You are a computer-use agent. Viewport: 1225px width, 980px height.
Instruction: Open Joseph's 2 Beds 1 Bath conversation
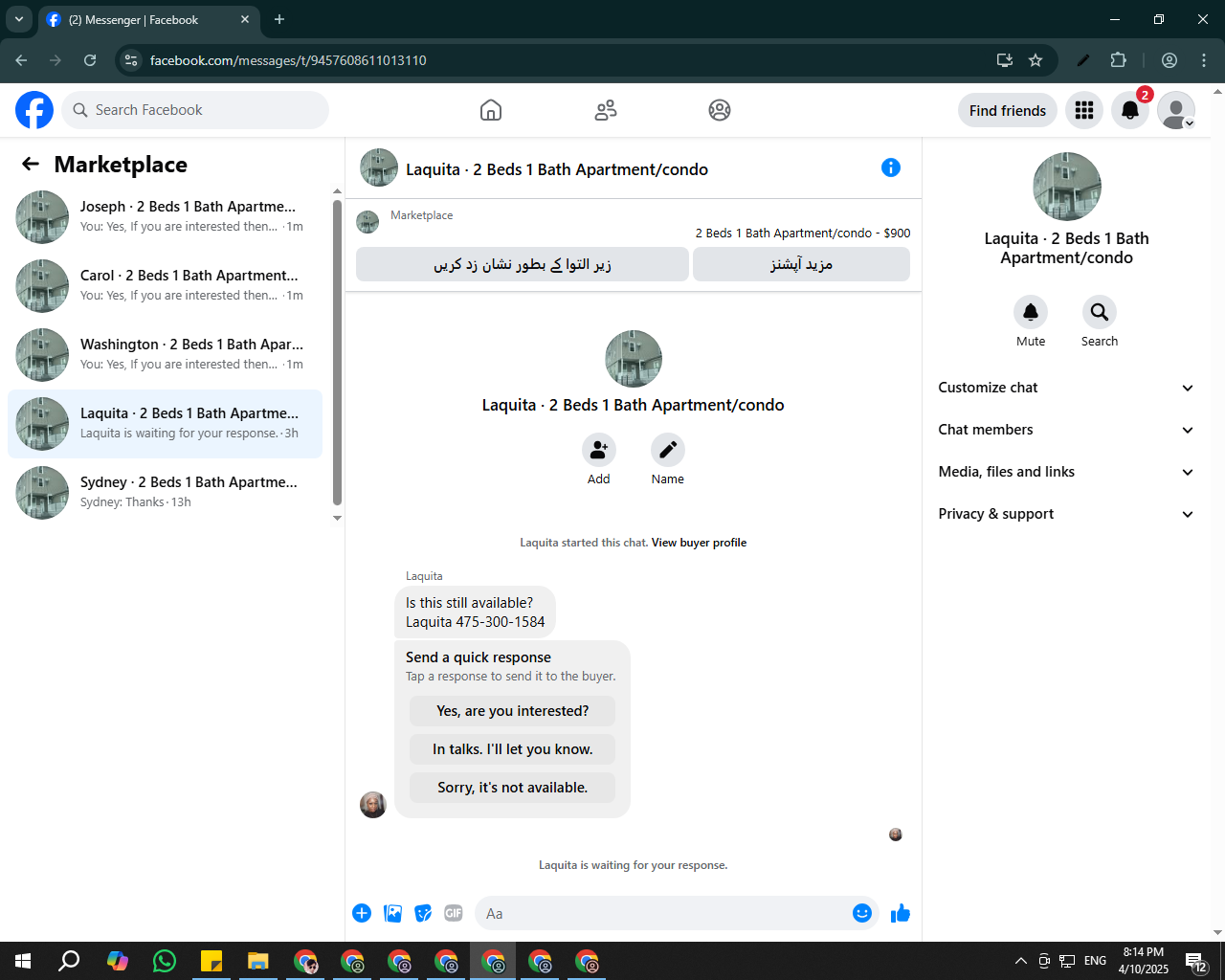[165, 217]
